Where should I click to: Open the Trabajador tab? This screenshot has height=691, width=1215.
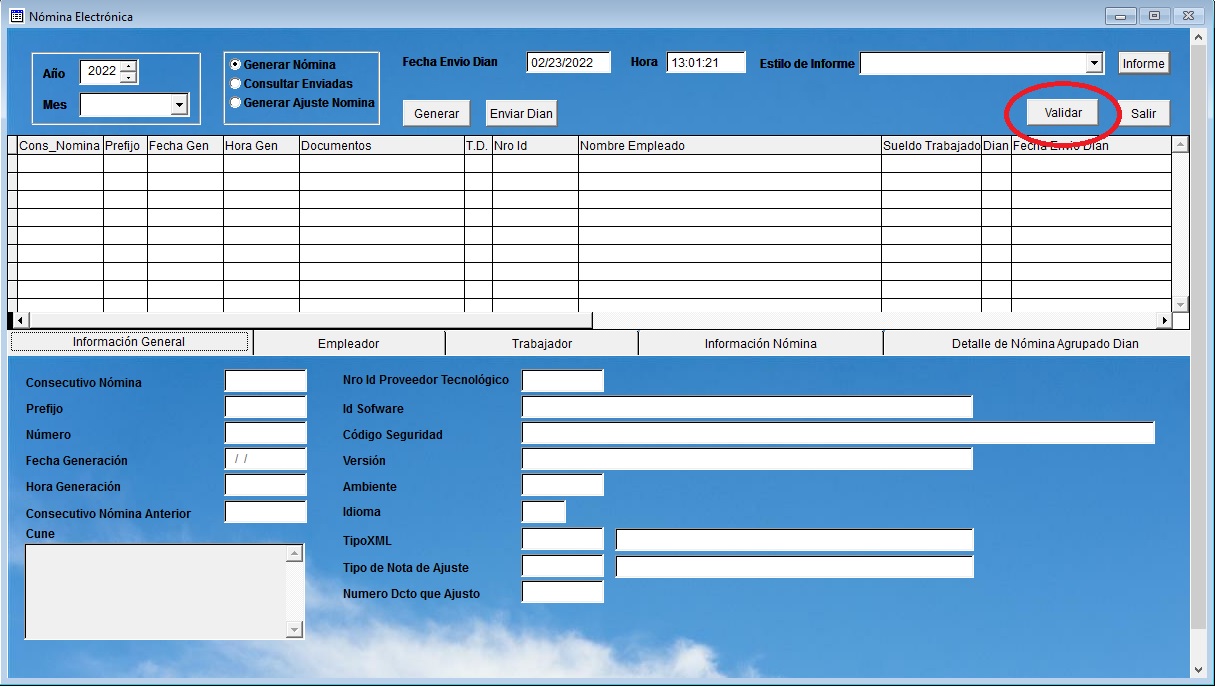tap(541, 343)
